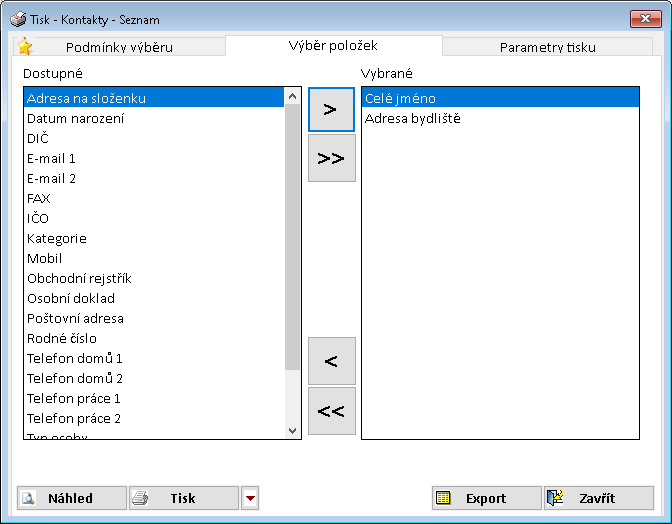Viewport: 672px width, 524px height.
Task: Select Datum narození in available list
Action: (75, 118)
